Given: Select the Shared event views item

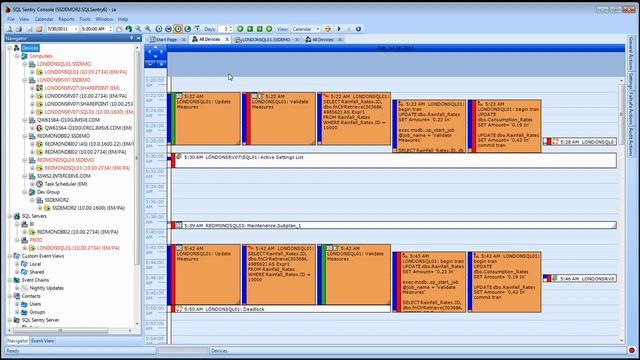Looking at the screenshot, I should tap(36, 272).
